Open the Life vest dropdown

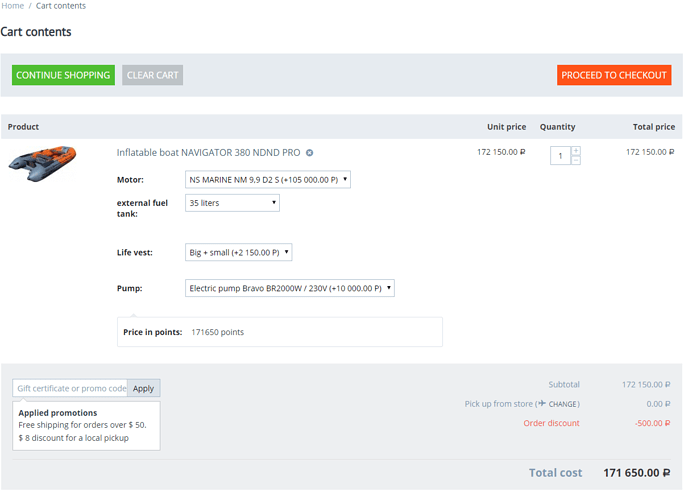(x=239, y=253)
